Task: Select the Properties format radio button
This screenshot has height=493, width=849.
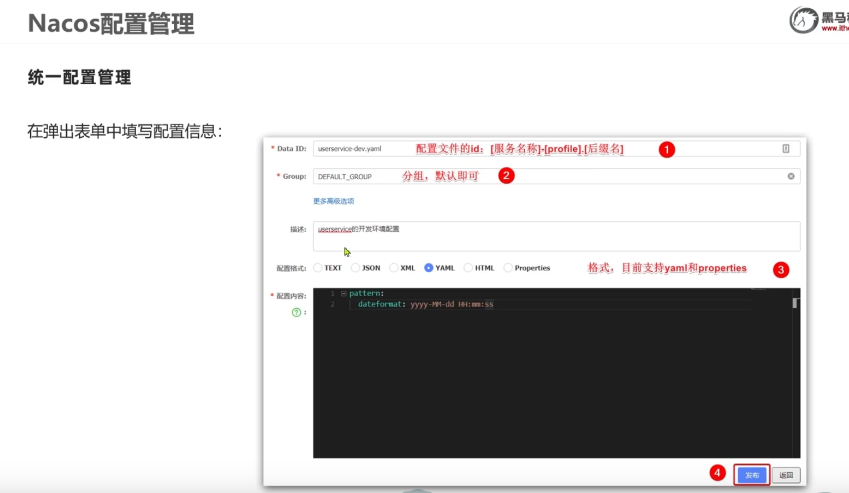Action: point(508,268)
